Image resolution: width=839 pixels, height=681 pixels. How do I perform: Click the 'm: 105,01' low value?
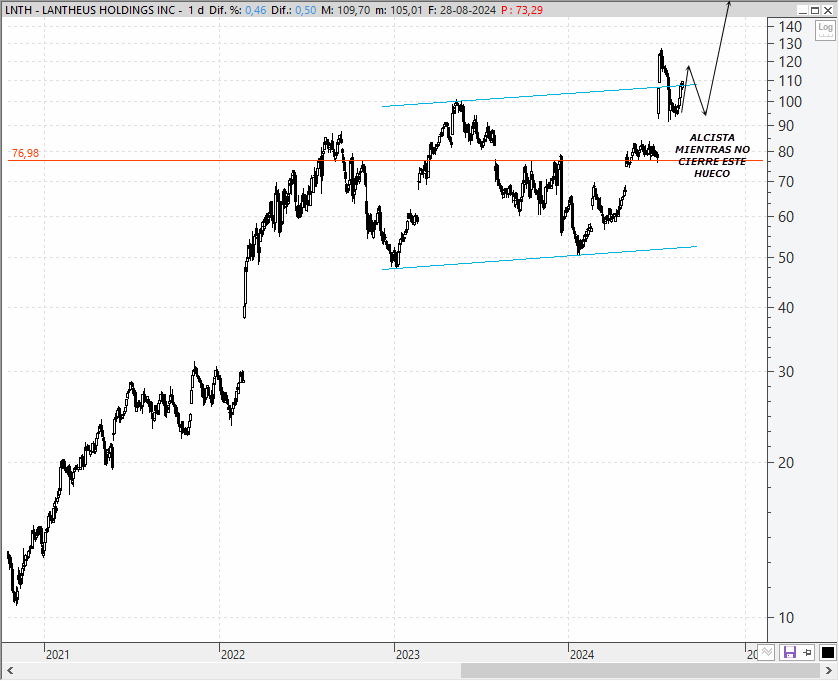tap(399, 10)
